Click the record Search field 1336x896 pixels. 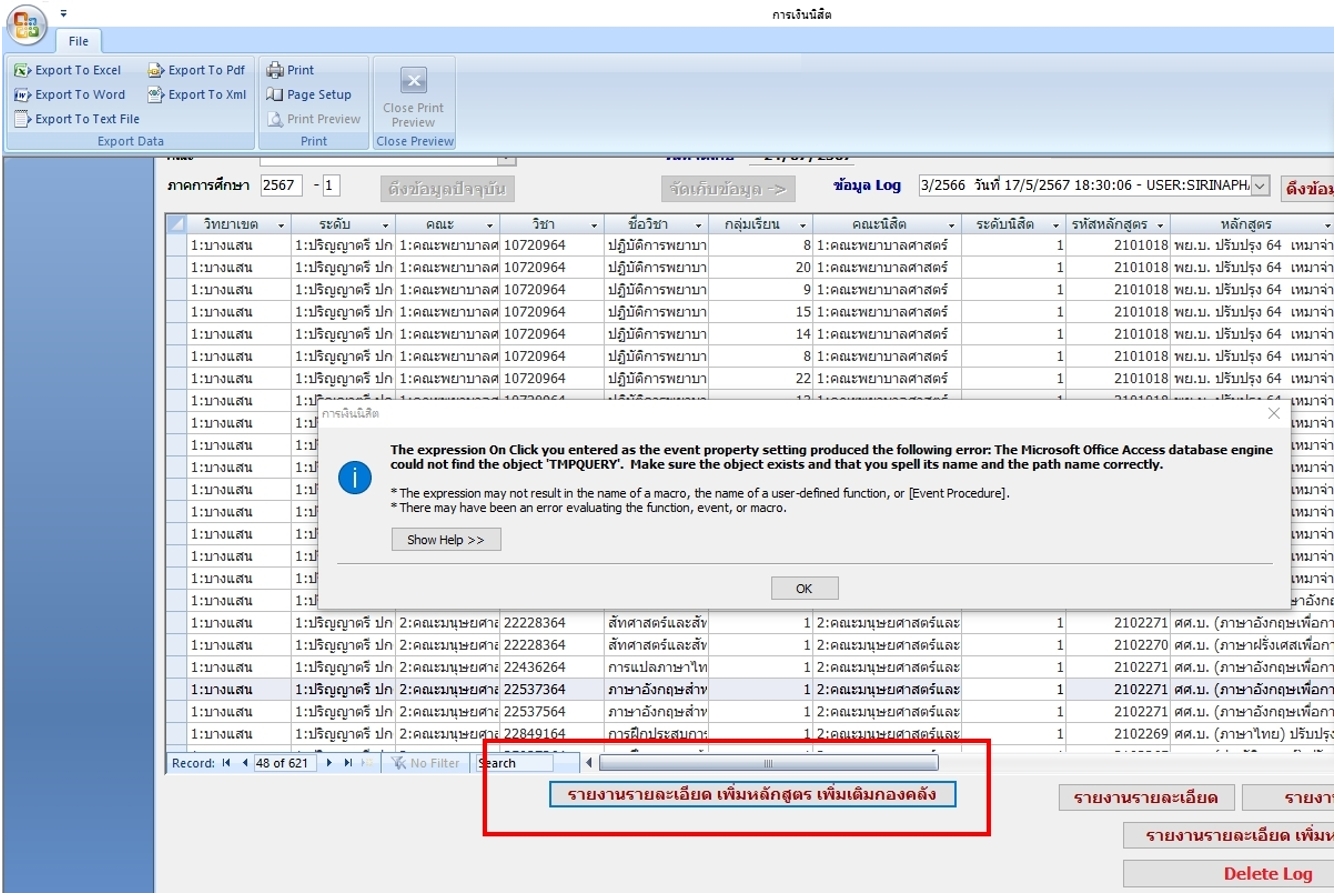click(x=514, y=763)
